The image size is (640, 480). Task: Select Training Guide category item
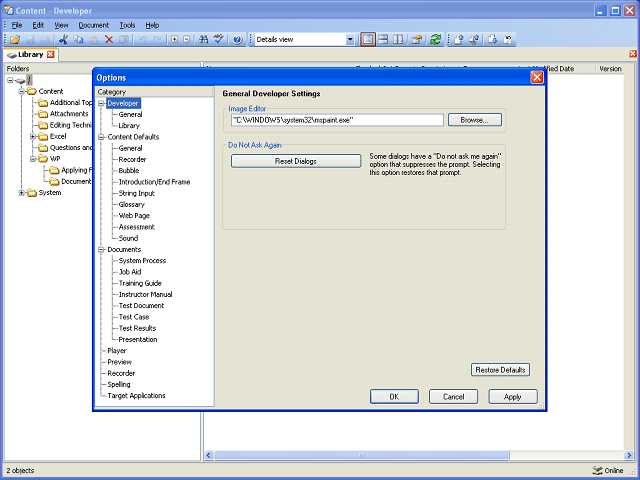click(140, 283)
